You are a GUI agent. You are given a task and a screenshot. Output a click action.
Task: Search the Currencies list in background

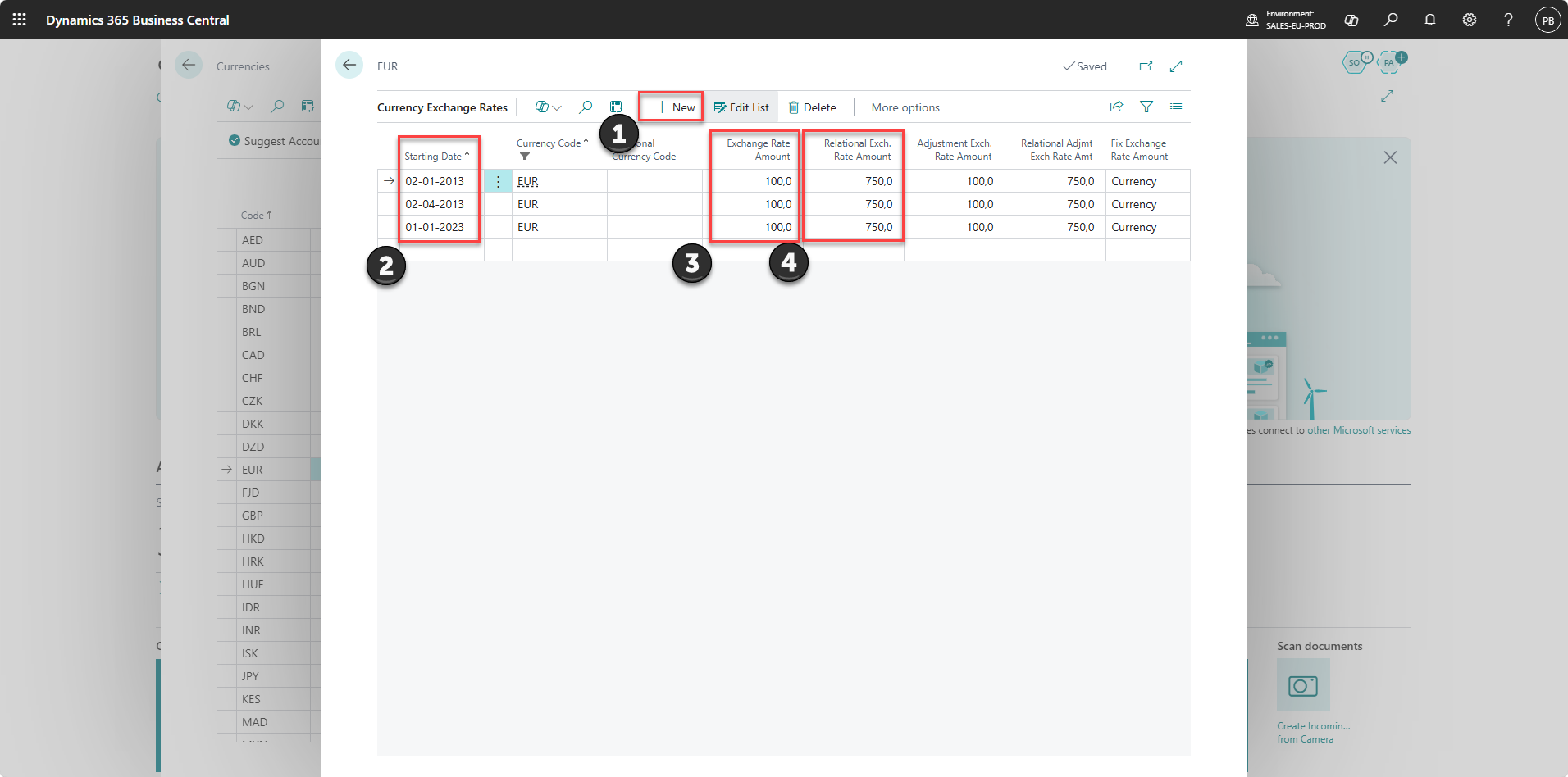tap(277, 106)
